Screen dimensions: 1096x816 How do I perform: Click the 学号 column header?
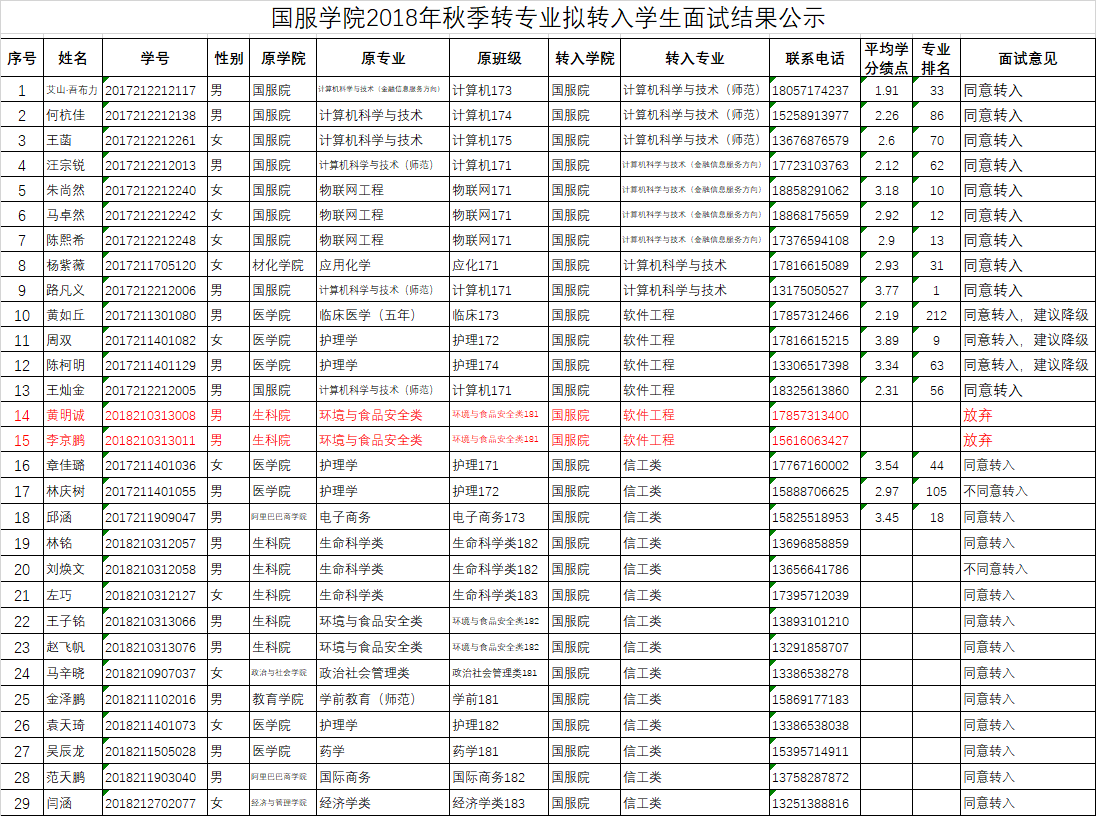(155, 58)
